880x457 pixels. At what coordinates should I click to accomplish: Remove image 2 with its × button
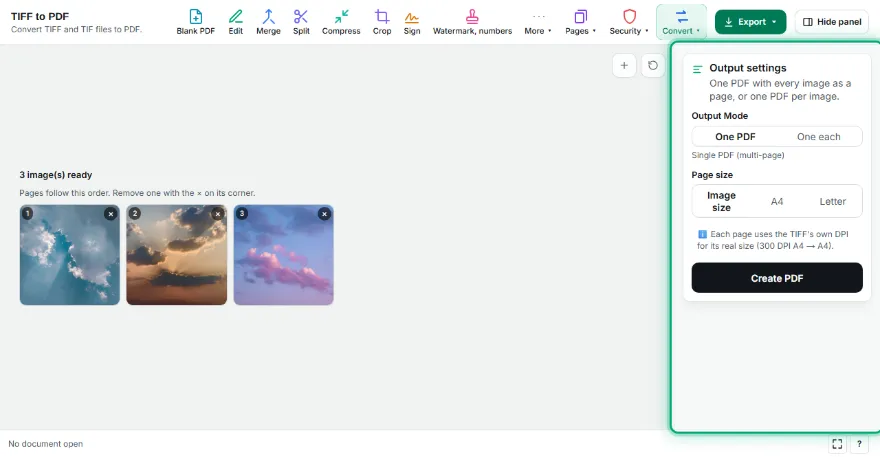[218, 214]
